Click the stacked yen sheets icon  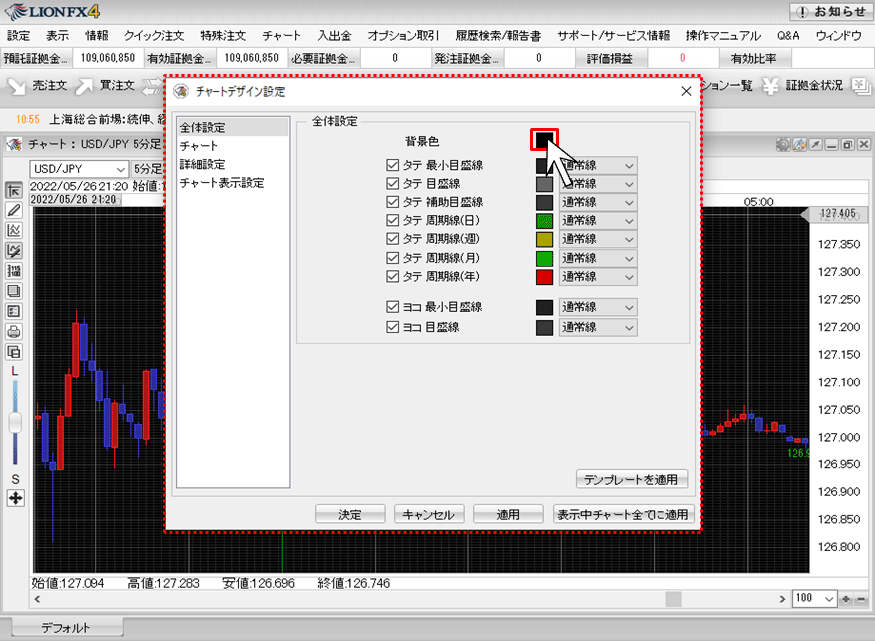click(x=860, y=85)
